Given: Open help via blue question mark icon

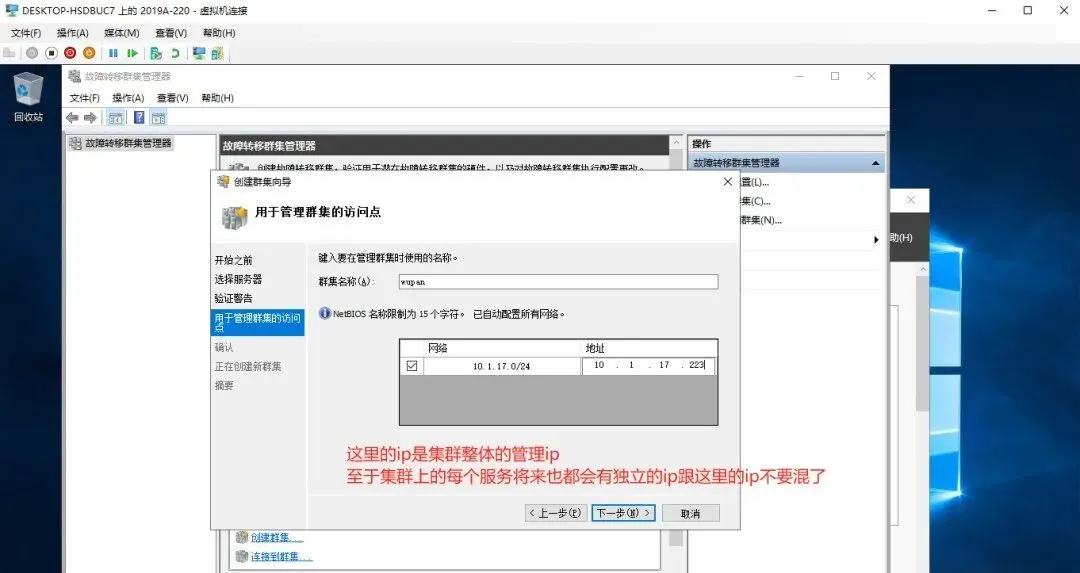Looking at the screenshot, I should point(139,118).
